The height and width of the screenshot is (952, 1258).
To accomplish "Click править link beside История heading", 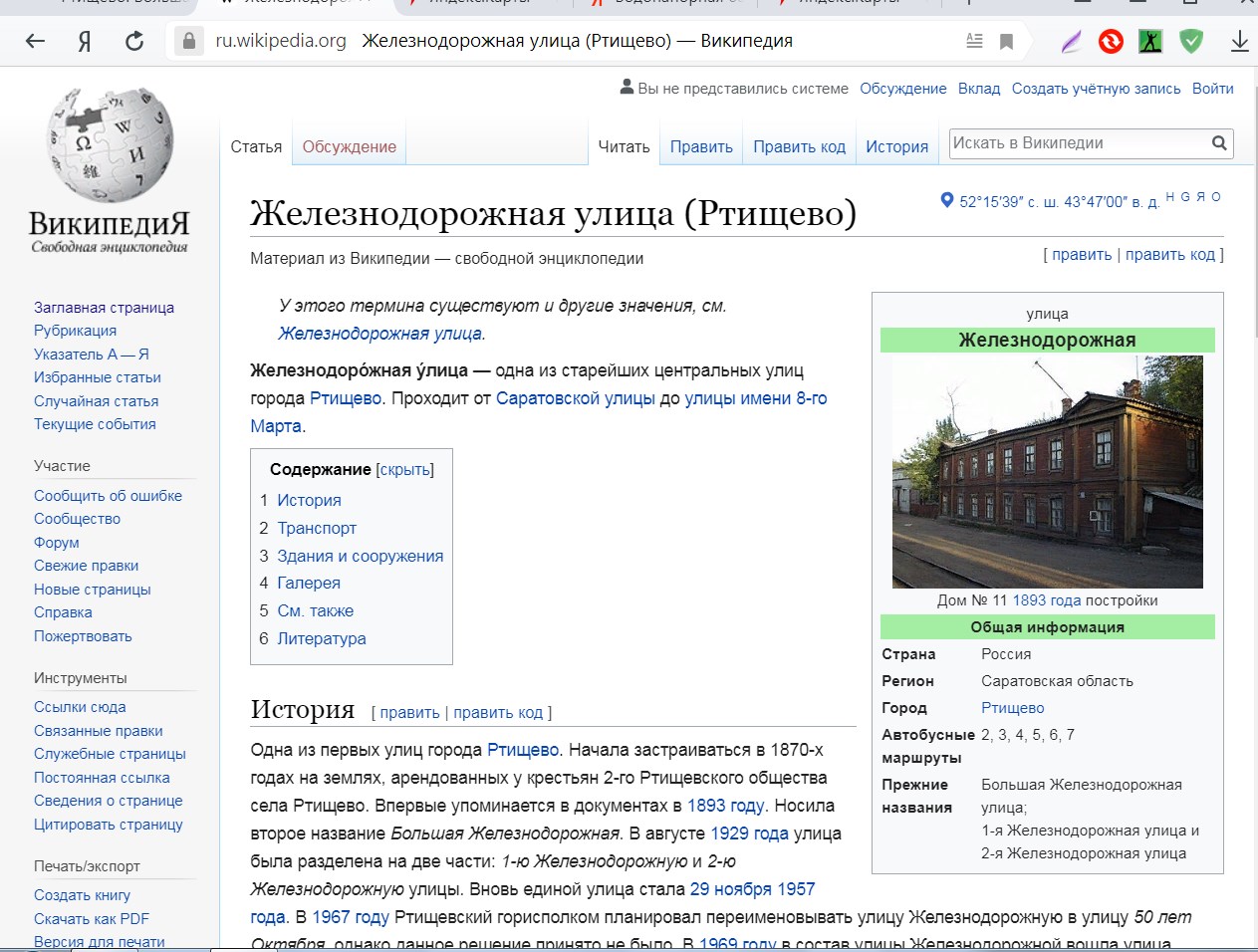I will (409, 713).
